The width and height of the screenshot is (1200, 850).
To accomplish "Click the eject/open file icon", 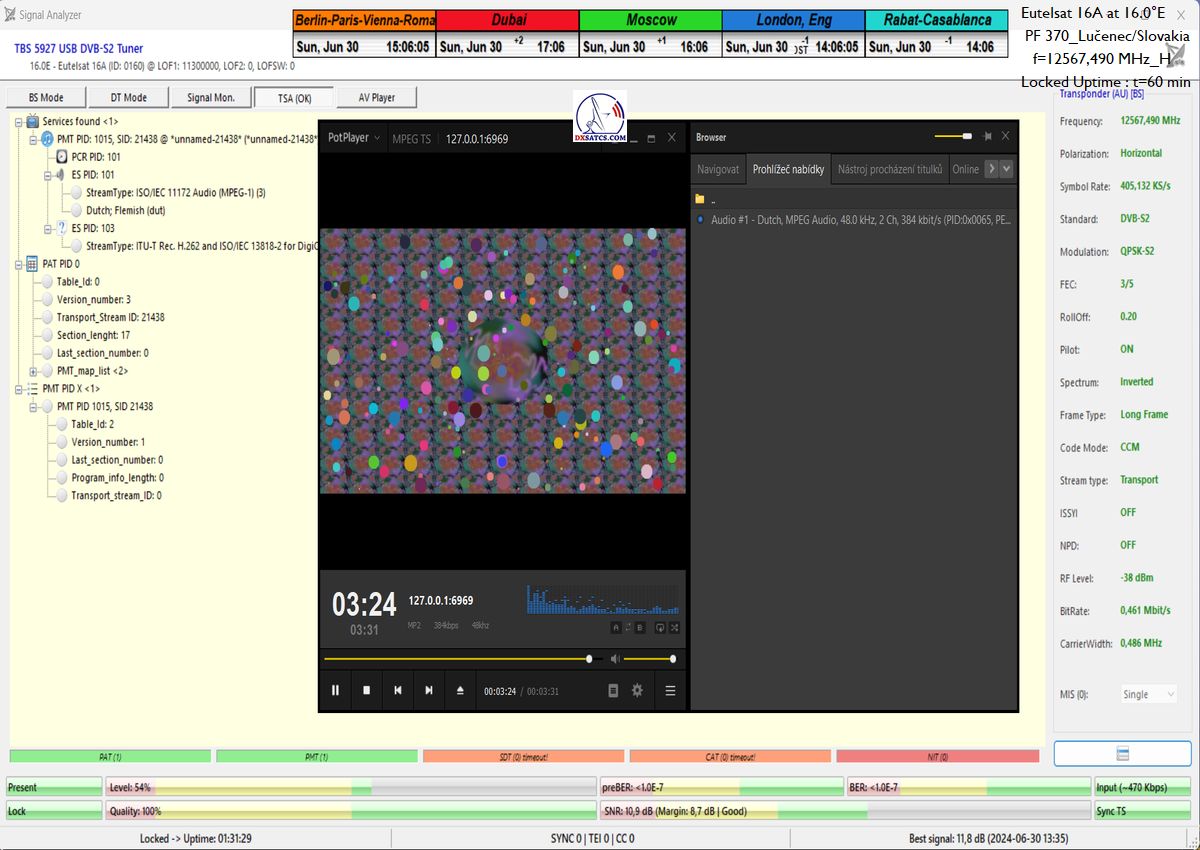I will 460,690.
